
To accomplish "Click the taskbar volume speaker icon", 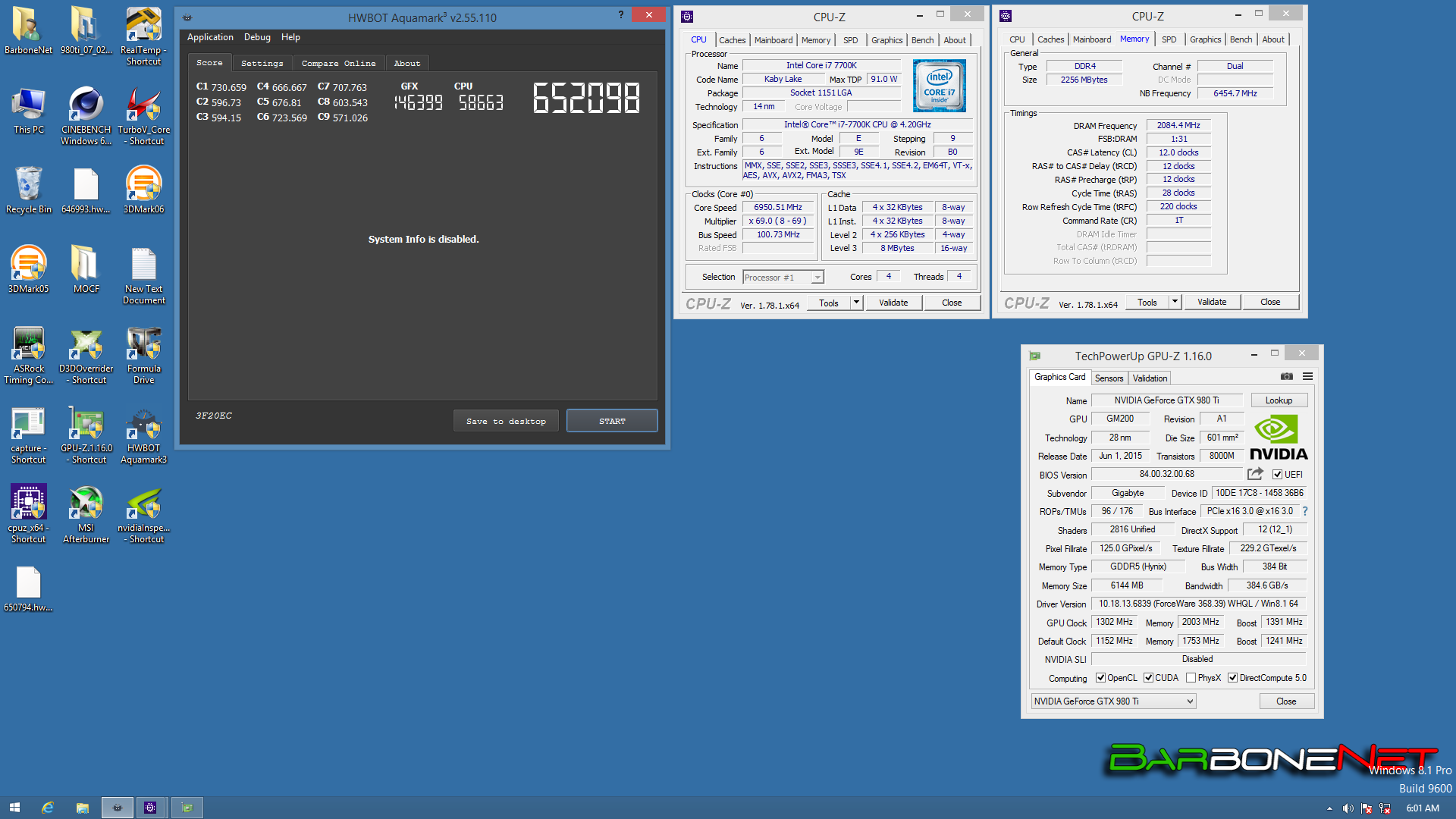I will point(1348,808).
